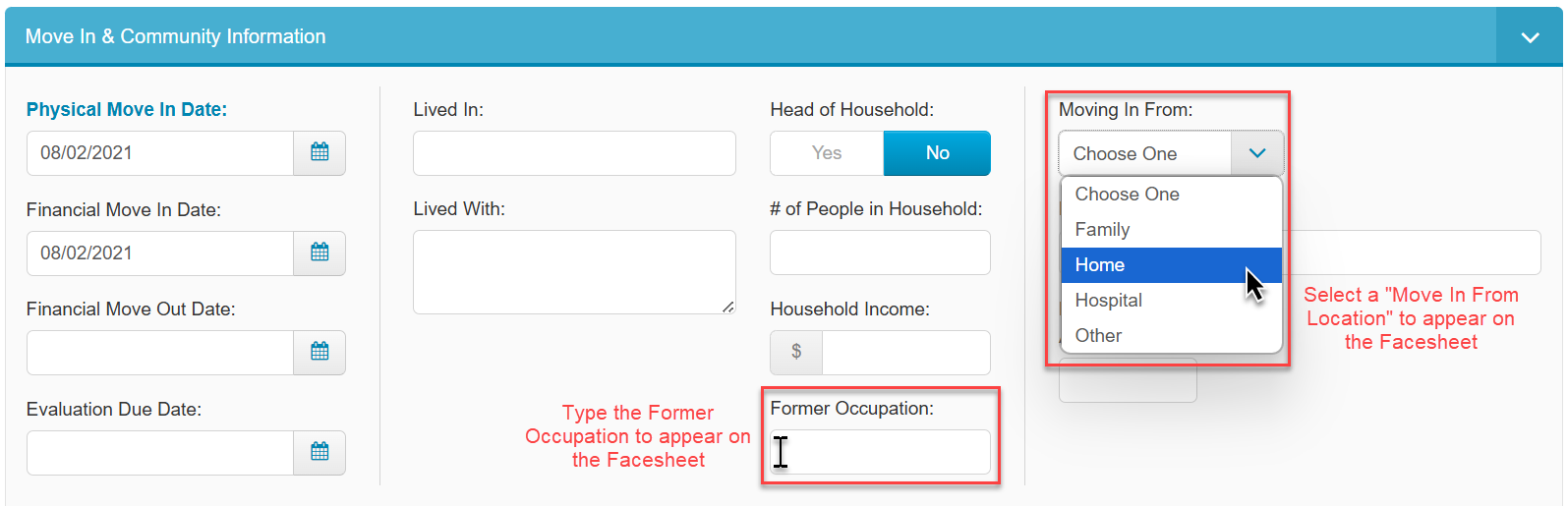
Task: Choose Hospital in the Moving In From list
Action: click(1171, 301)
